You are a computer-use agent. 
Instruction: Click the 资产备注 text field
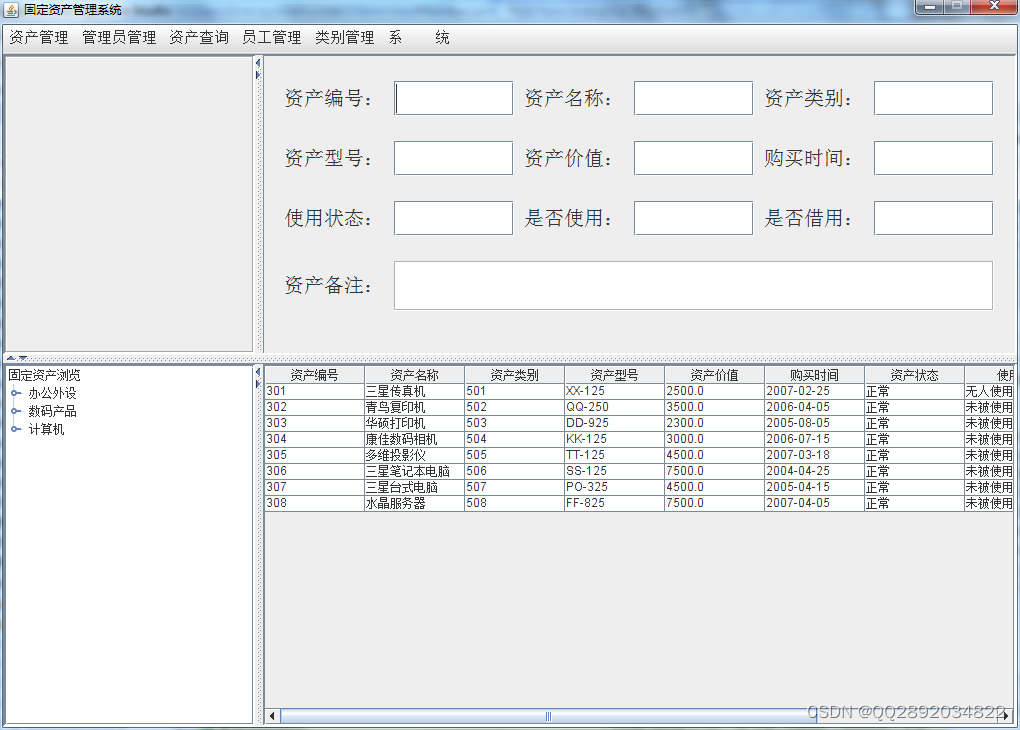click(x=693, y=285)
